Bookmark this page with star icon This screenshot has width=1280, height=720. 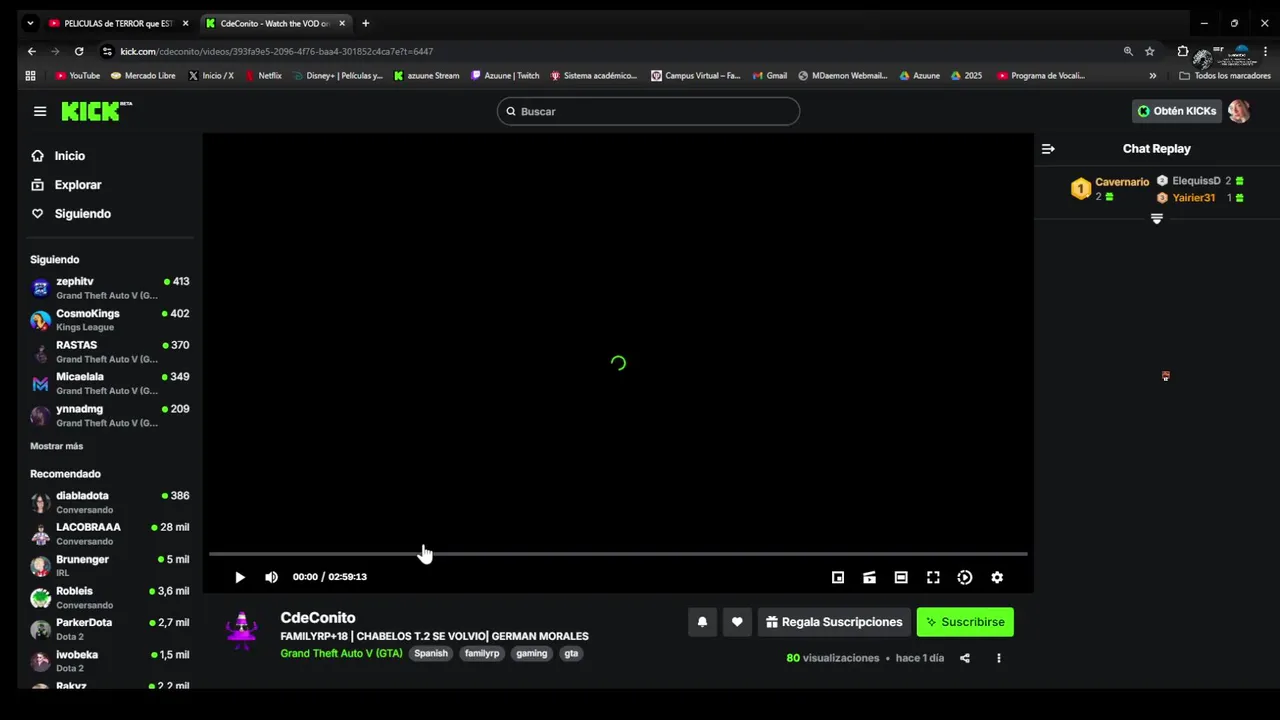tap(1150, 51)
